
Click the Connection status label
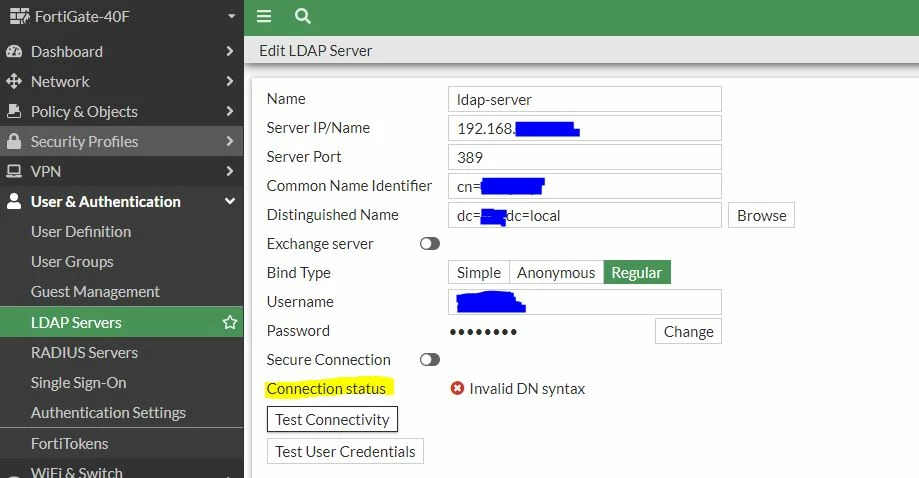pos(326,388)
